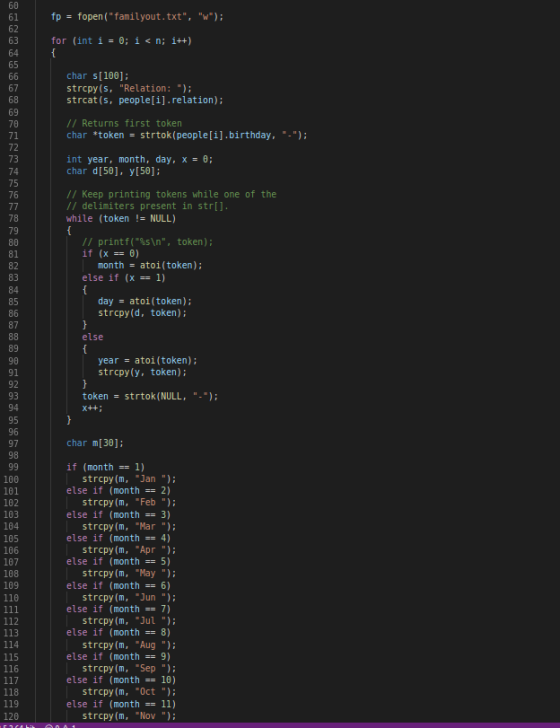Click the strcpy(m, "Sep ") line
560x728 pixels.
[x=129, y=668]
